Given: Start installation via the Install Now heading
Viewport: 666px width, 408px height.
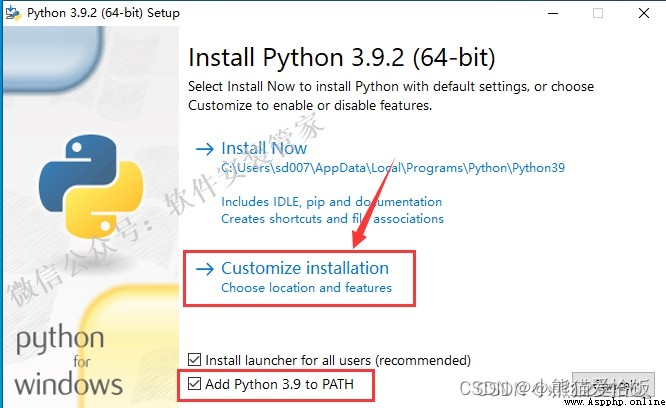Looking at the screenshot, I should (264, 148).
